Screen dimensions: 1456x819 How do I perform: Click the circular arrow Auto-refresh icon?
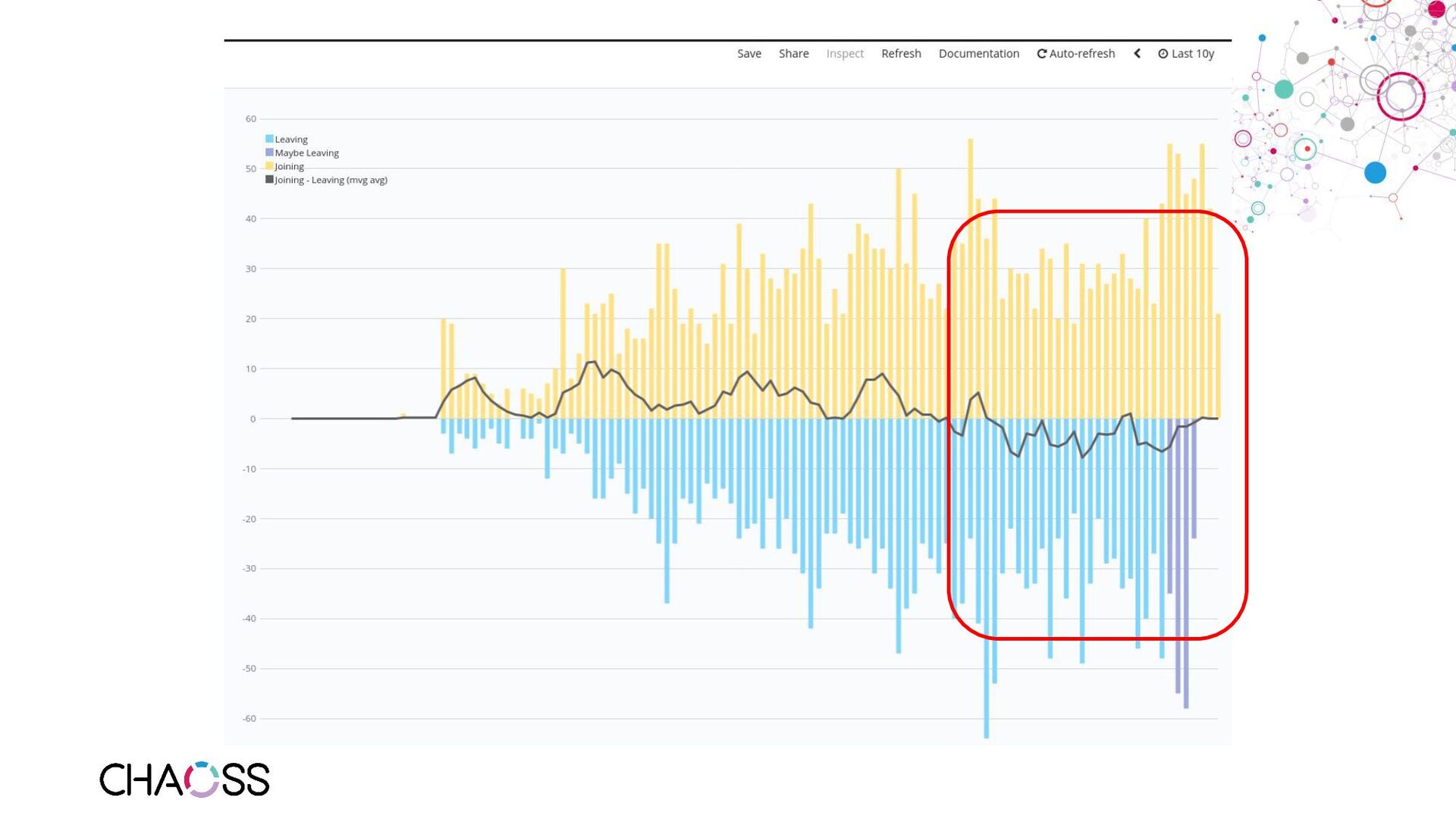click(x=1041, y=54)
